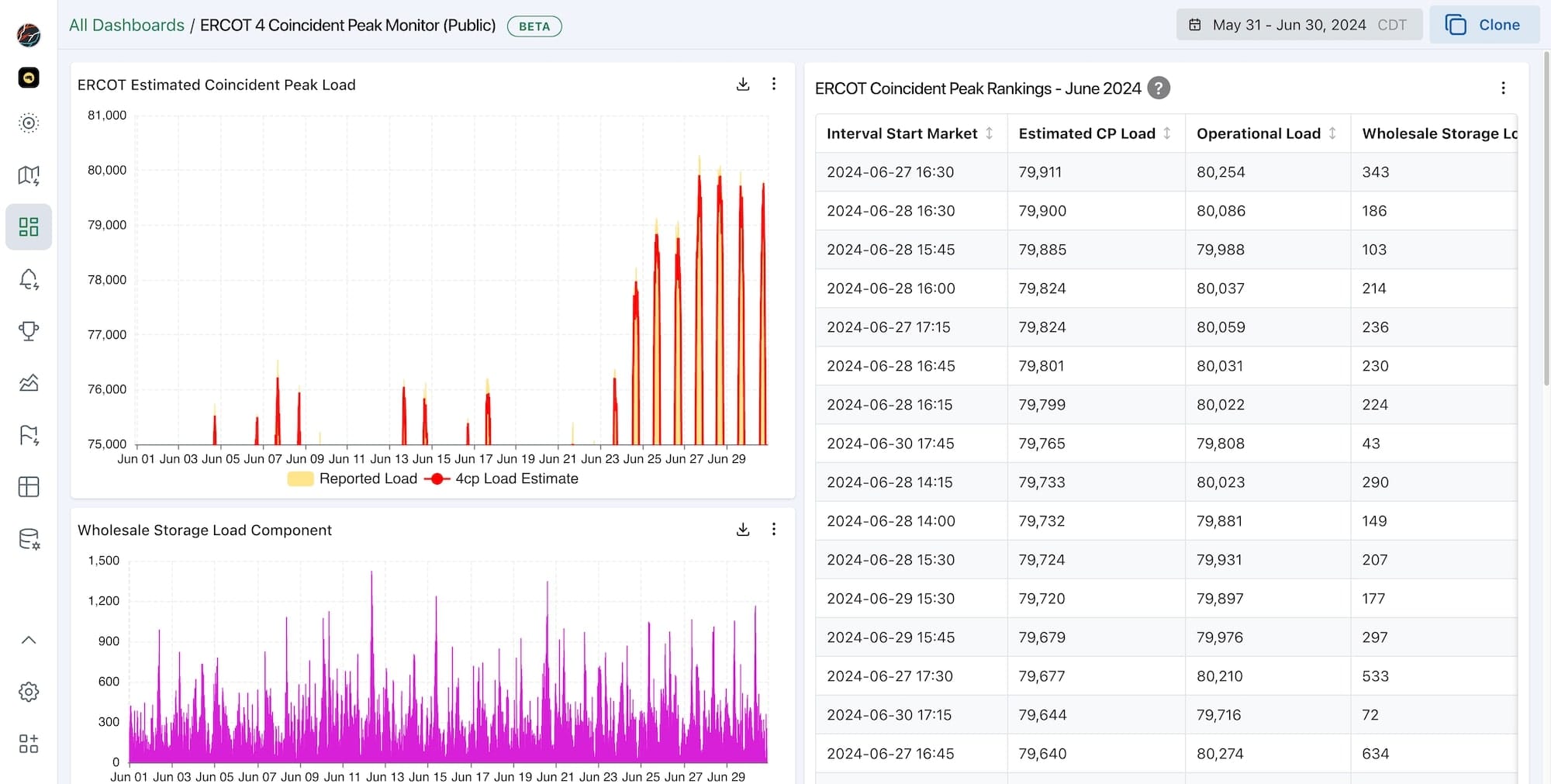Open the table layout icon in the sidebar

point(29,487)
